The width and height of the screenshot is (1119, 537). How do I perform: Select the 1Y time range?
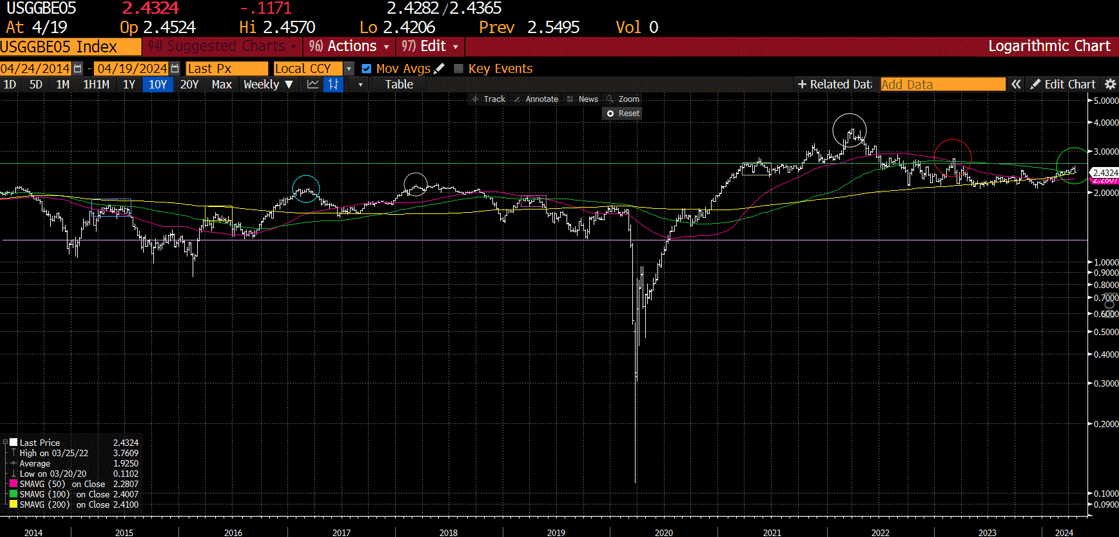[x=128, y=84]
